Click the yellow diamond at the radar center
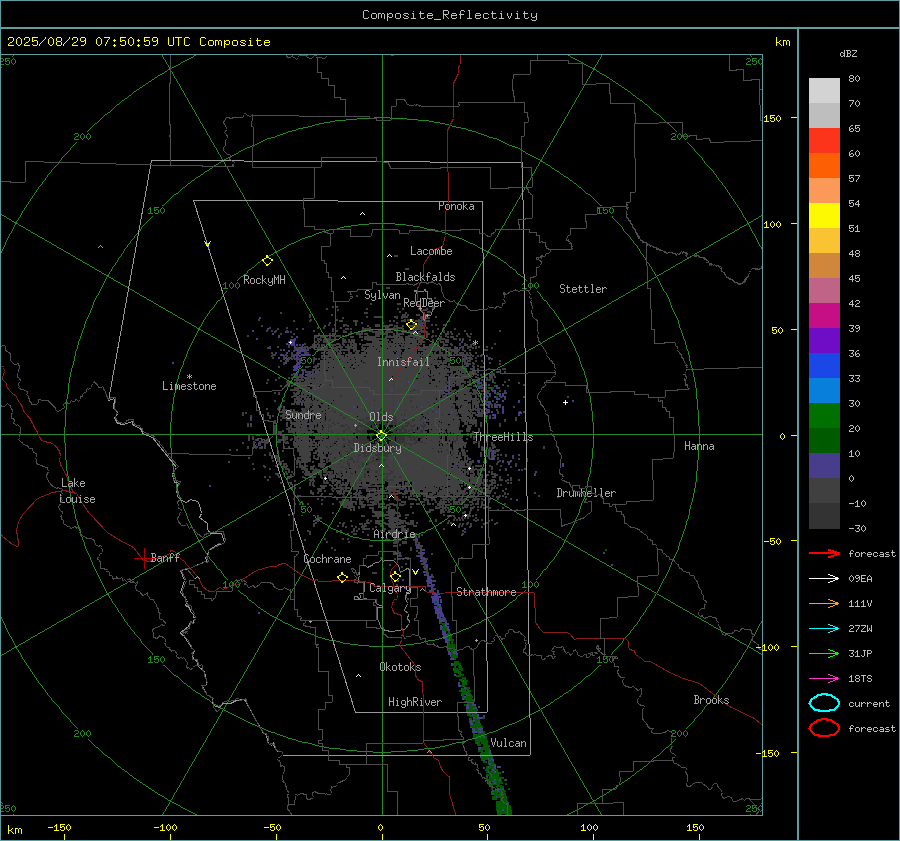This screenshot has height=841, width=900. [381, 435]
